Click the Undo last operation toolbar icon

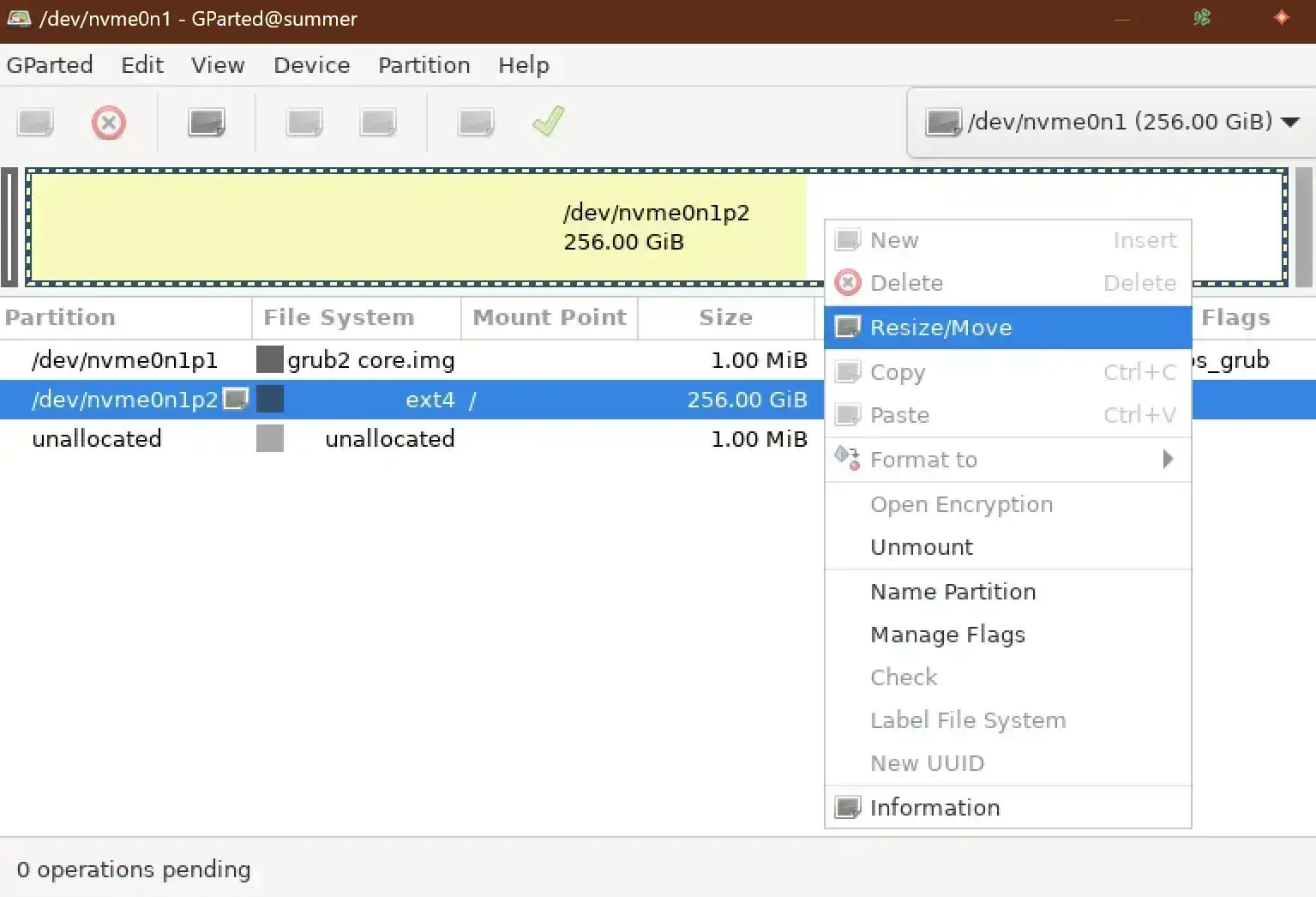(476, 123)
